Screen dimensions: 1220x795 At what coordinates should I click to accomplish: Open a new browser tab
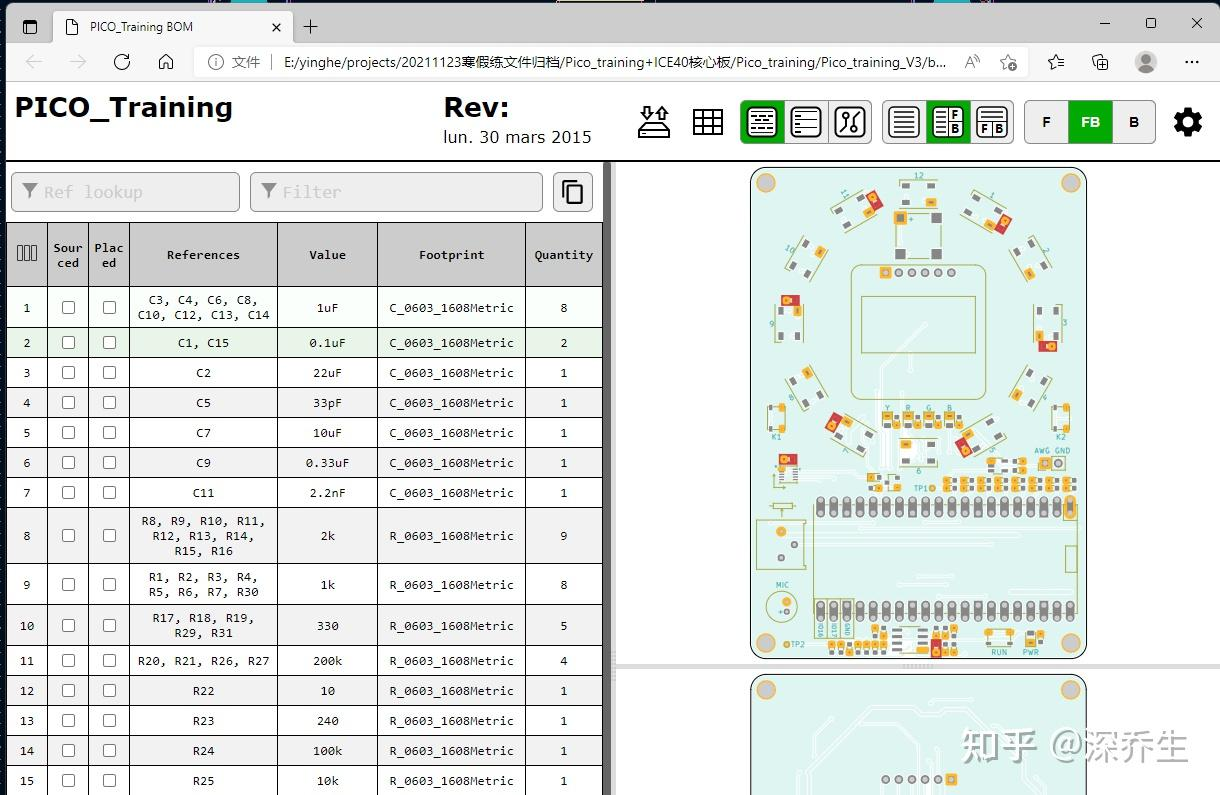click(311, 27)
